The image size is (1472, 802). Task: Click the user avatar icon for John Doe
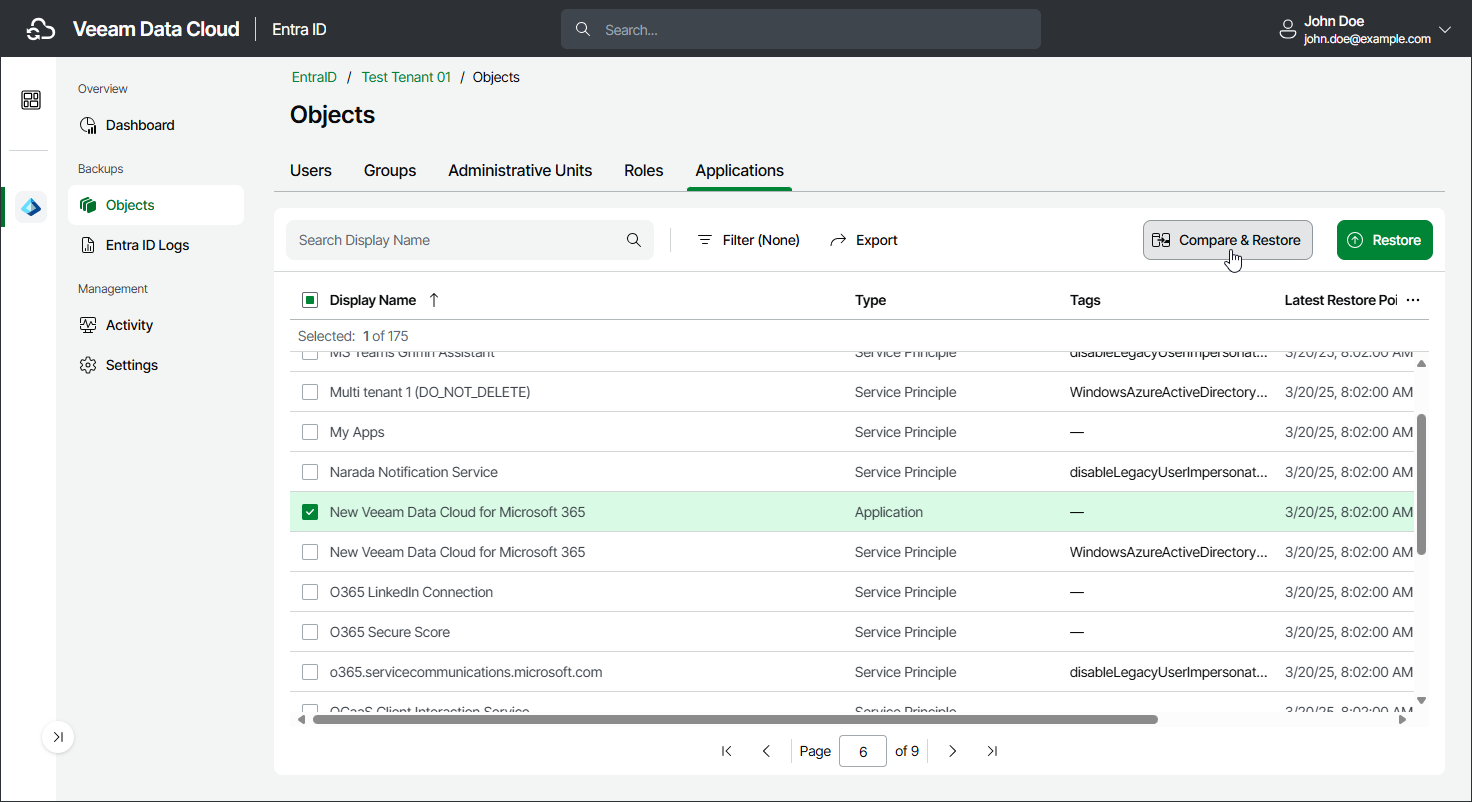pyautogui.click(x=1288, y=30)
